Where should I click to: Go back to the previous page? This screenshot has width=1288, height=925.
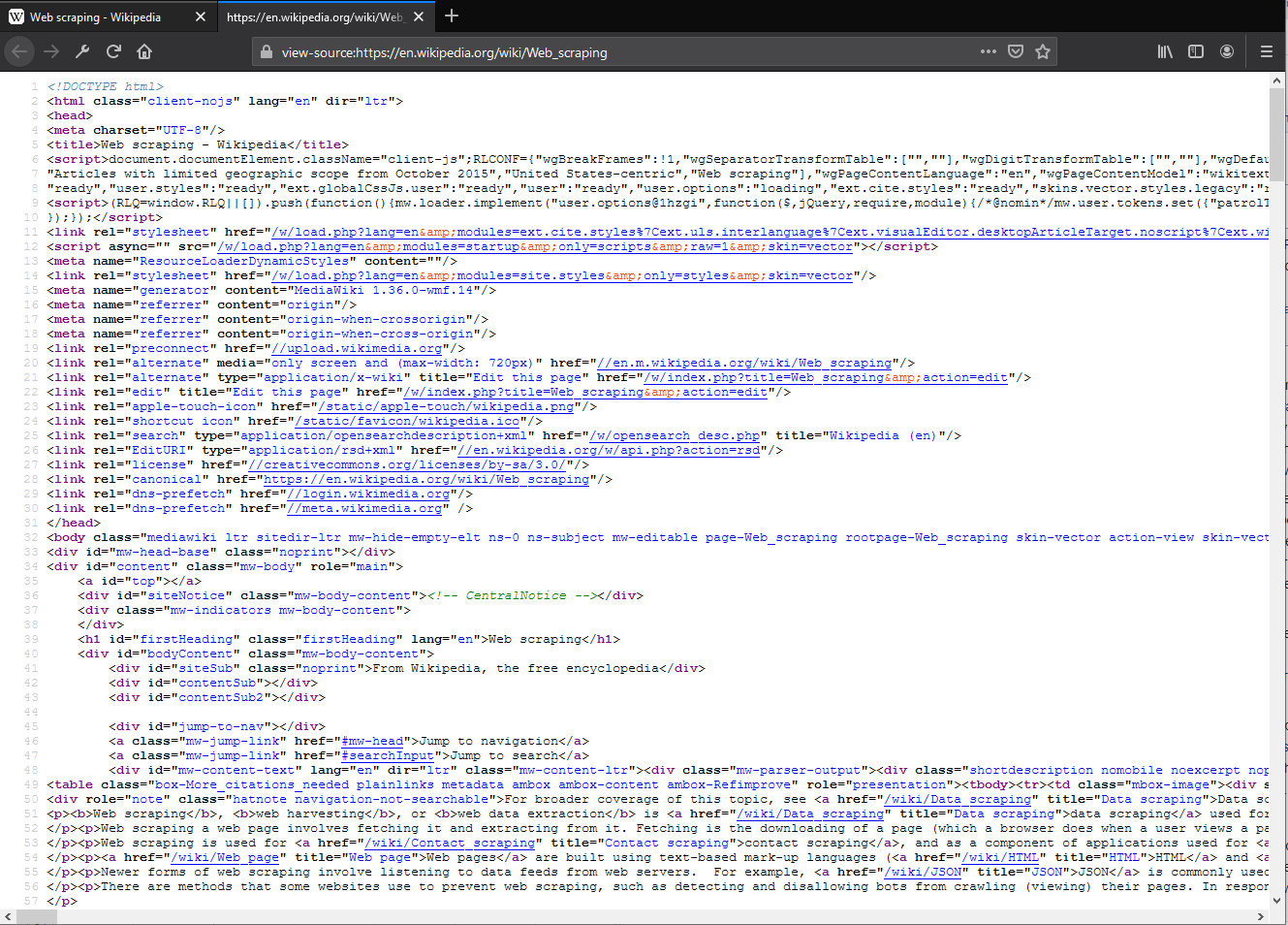tap(20, 51)
